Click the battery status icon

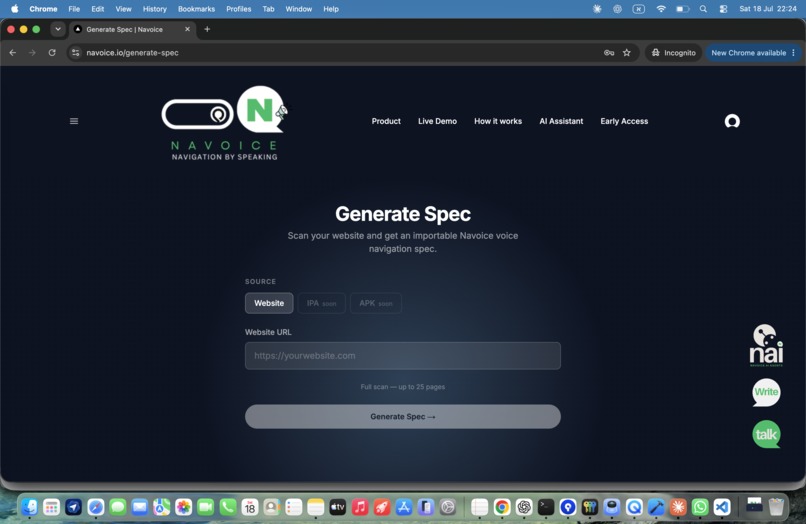click(682, 9)
